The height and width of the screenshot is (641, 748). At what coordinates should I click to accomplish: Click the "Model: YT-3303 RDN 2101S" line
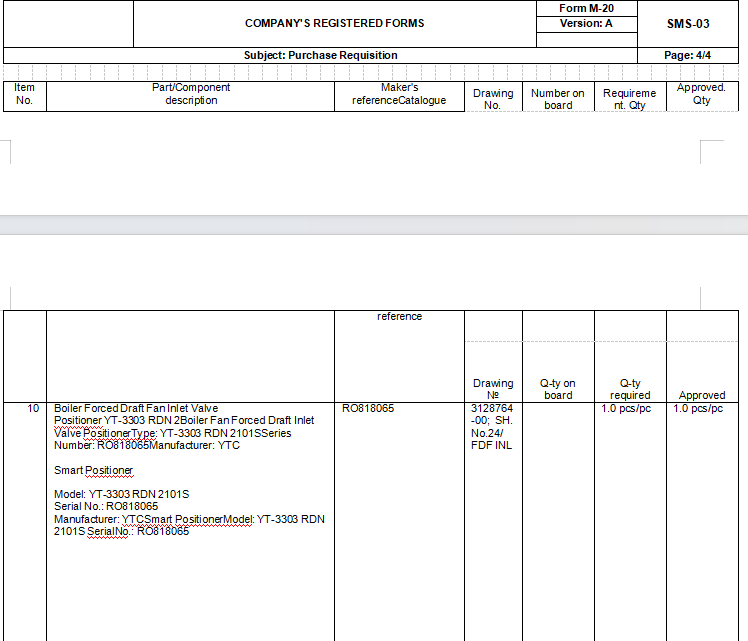[x=121, y=495]
